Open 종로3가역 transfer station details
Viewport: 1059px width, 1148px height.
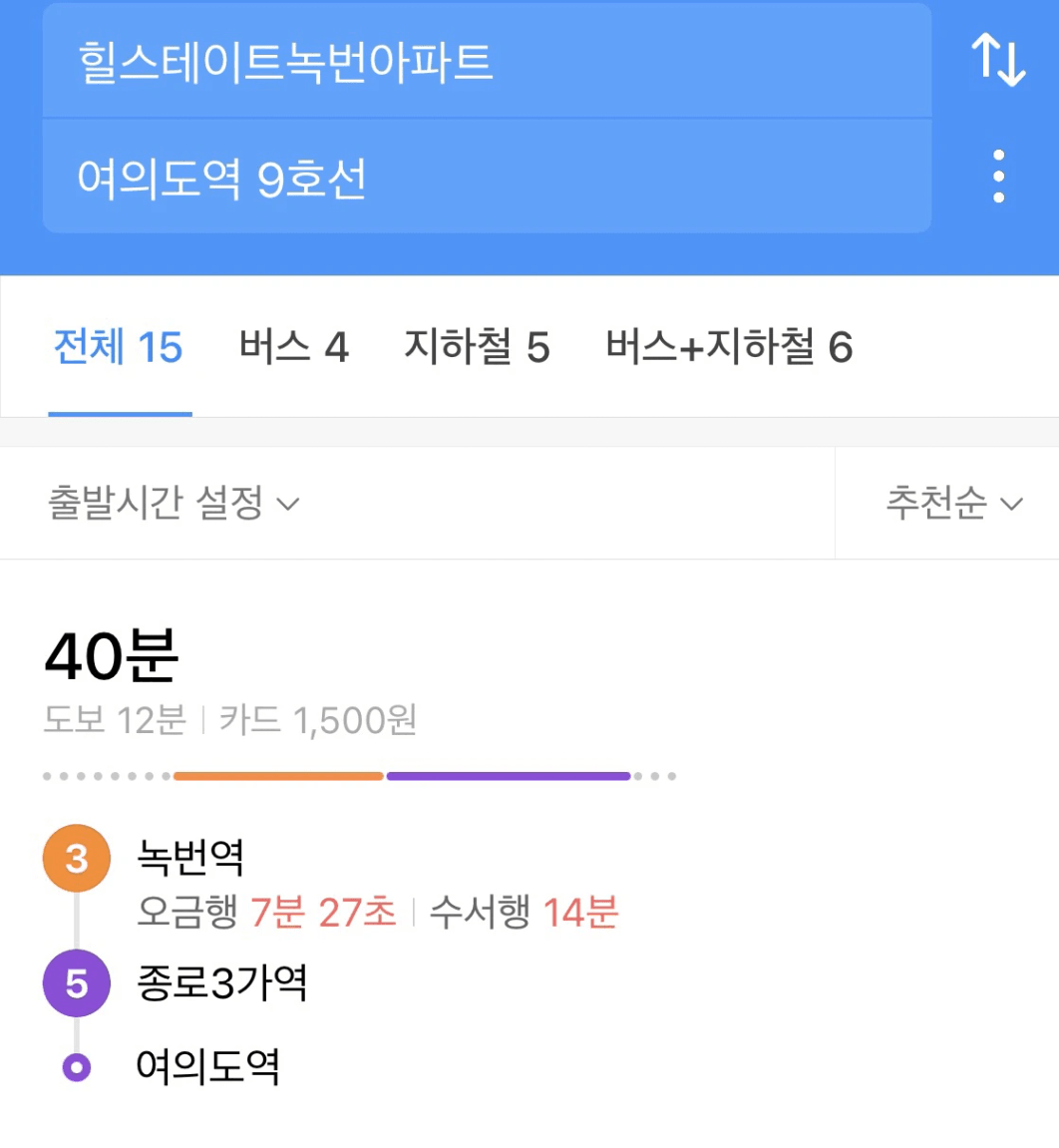tap(221, 982)
